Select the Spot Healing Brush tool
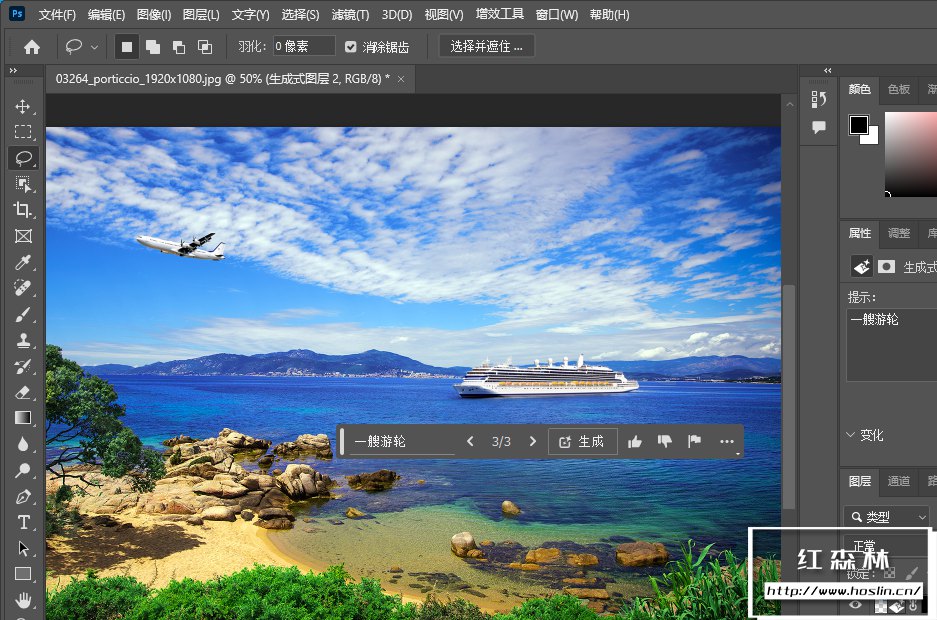 click(23, 288)
